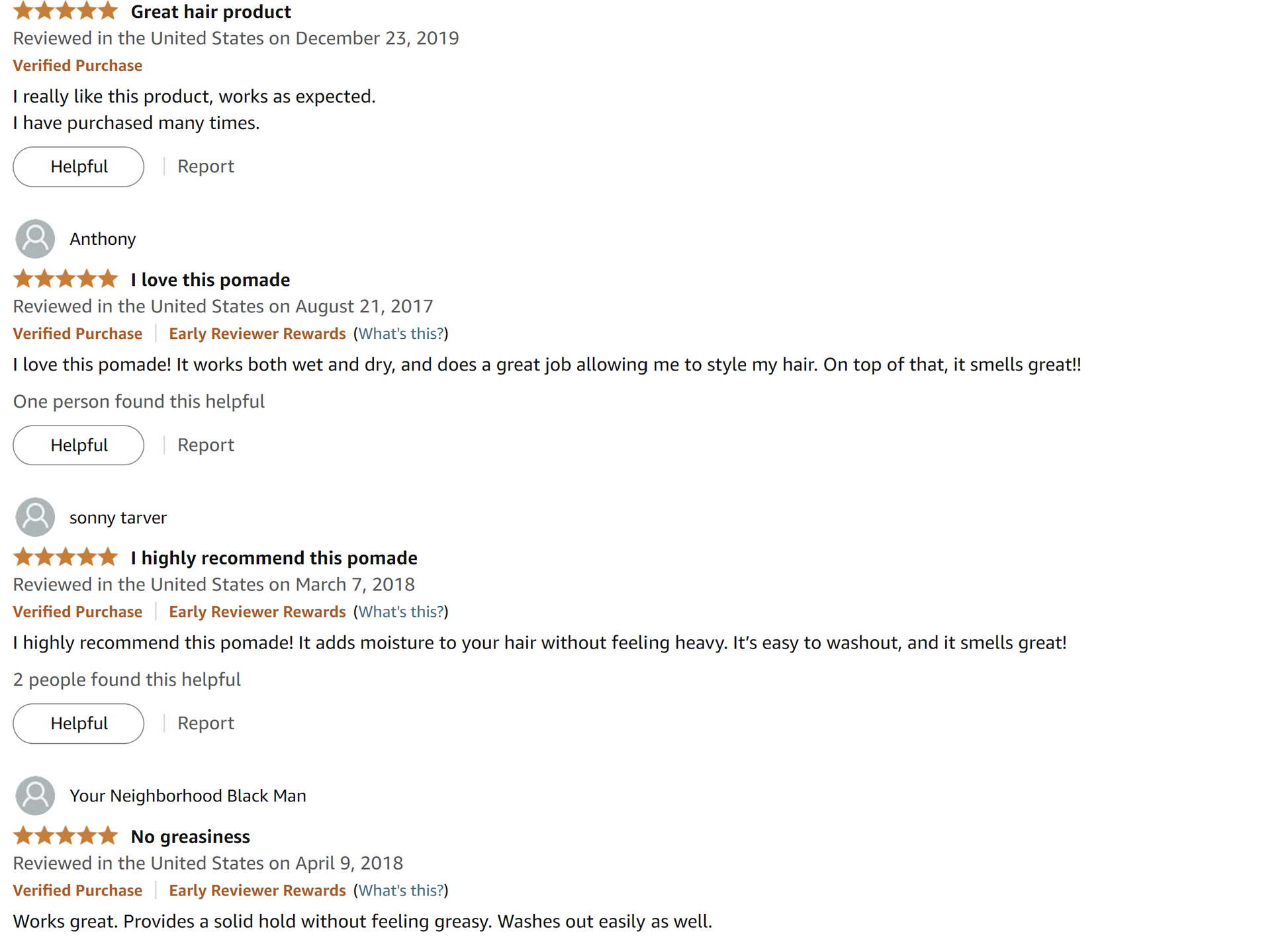1288x945 pixels.
Task: Open the "I love this pomade" review title
Action: 210,279
